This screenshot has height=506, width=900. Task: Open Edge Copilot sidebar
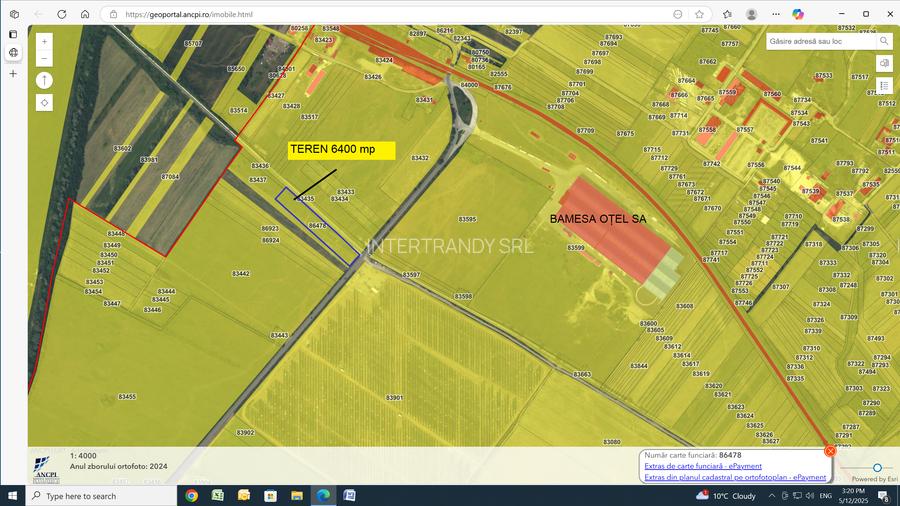tap(798, 14)
